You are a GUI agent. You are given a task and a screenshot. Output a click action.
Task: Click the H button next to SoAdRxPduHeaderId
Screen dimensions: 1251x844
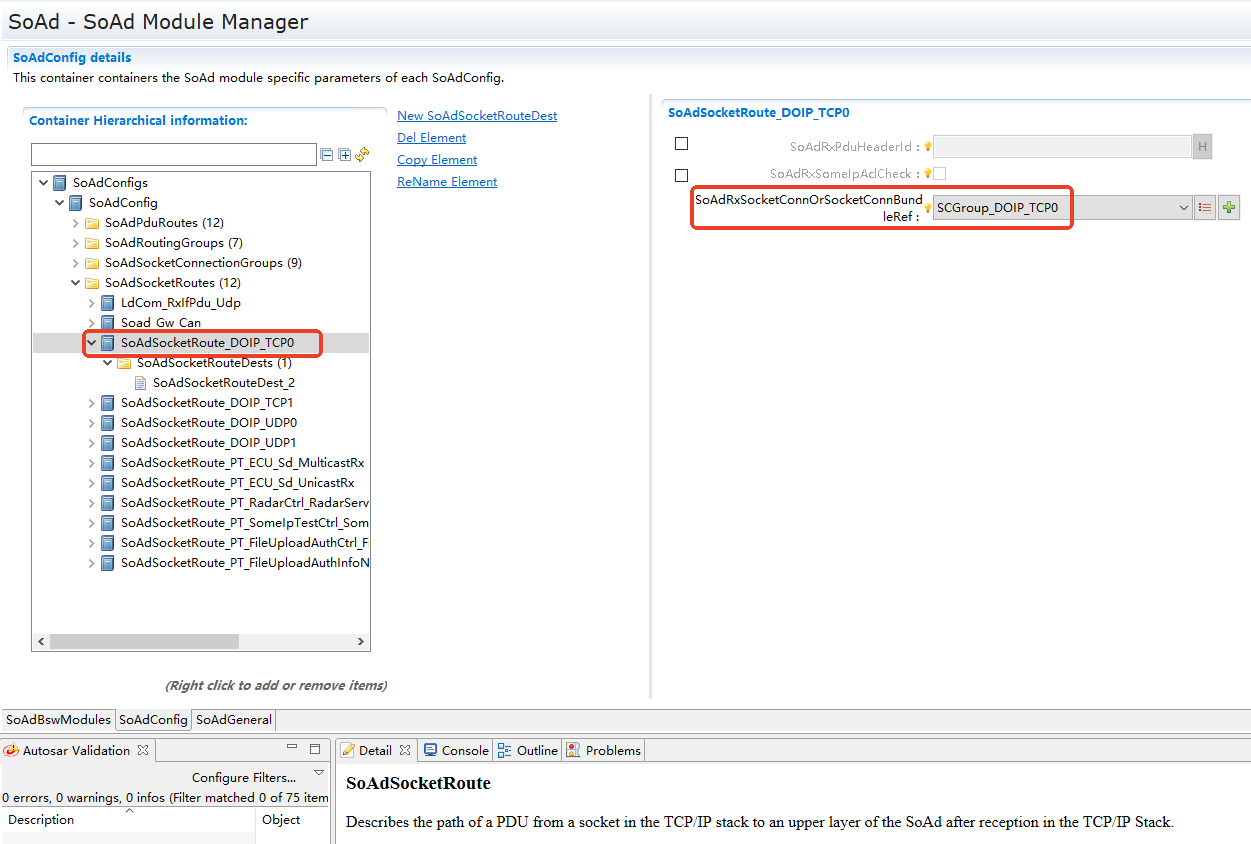click(1202, 147)
